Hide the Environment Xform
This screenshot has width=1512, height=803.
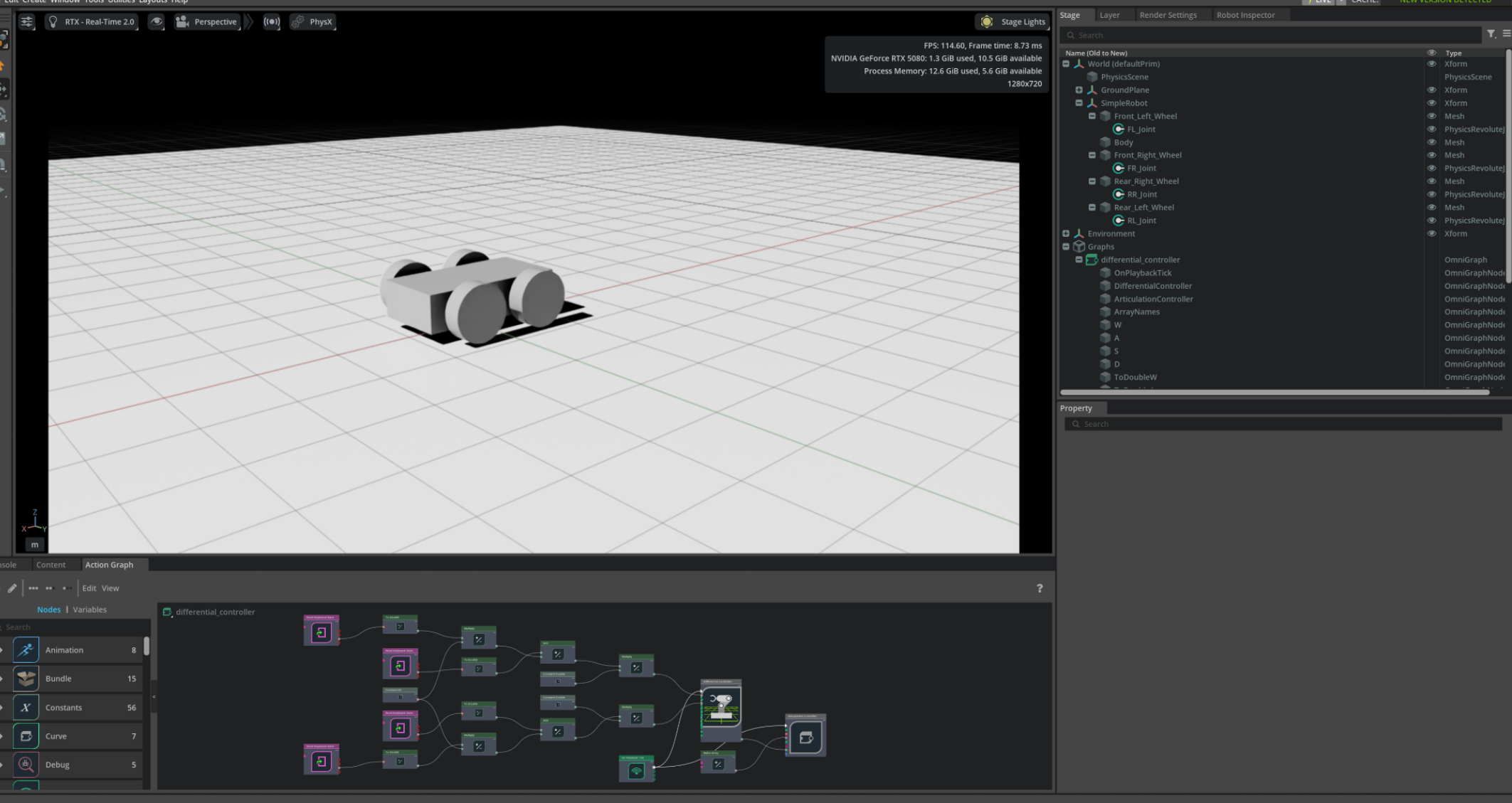coord(1432,233)
